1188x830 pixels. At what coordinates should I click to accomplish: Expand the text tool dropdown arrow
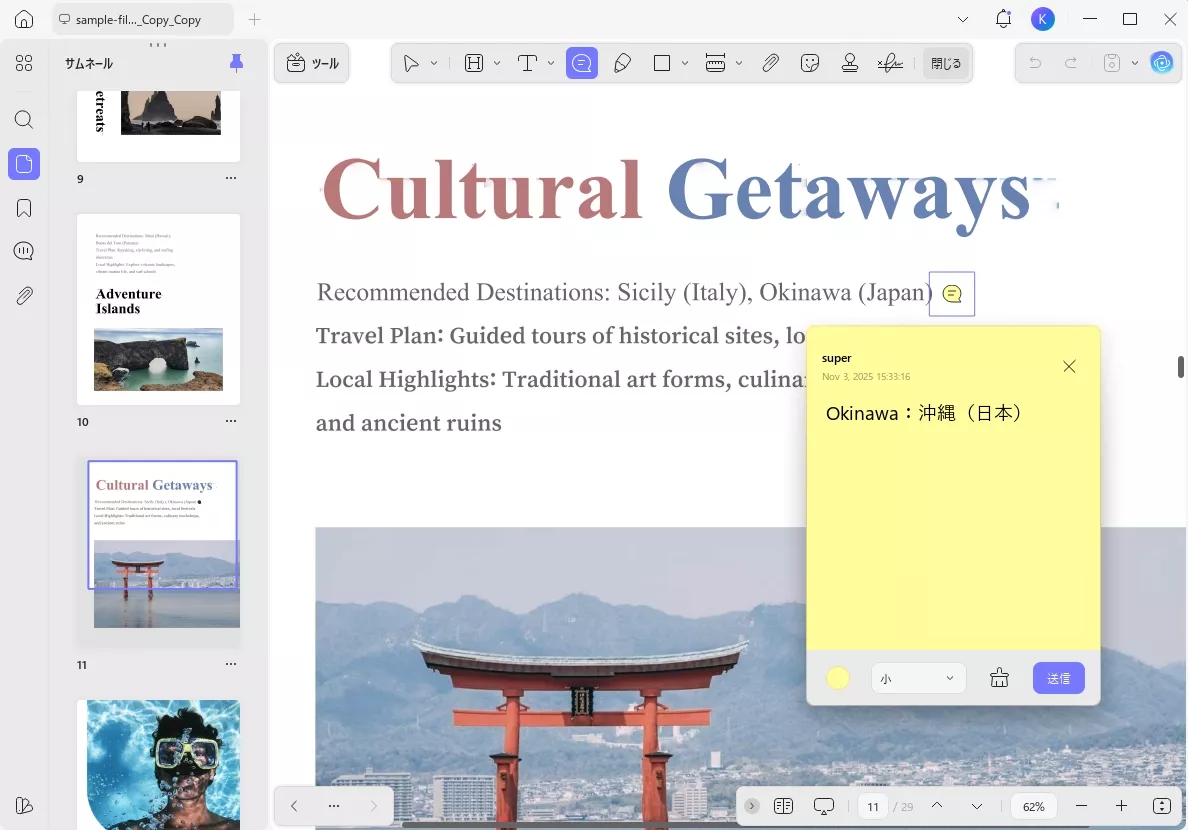(x=551, y=63)
